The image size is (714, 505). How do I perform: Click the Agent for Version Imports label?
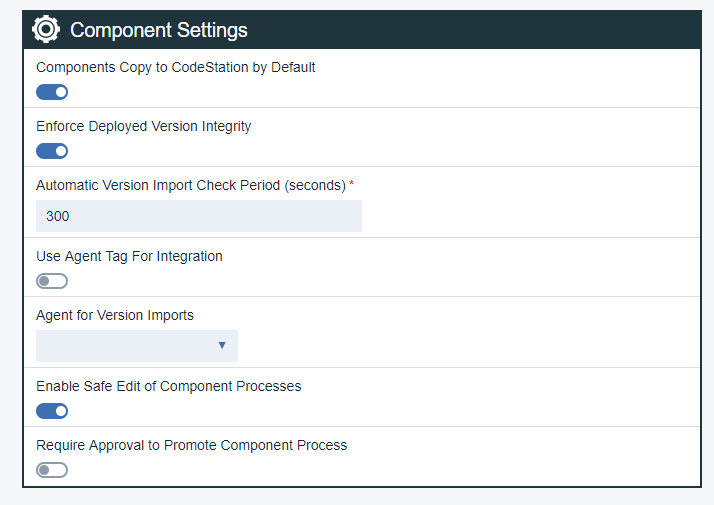point(115,315)
